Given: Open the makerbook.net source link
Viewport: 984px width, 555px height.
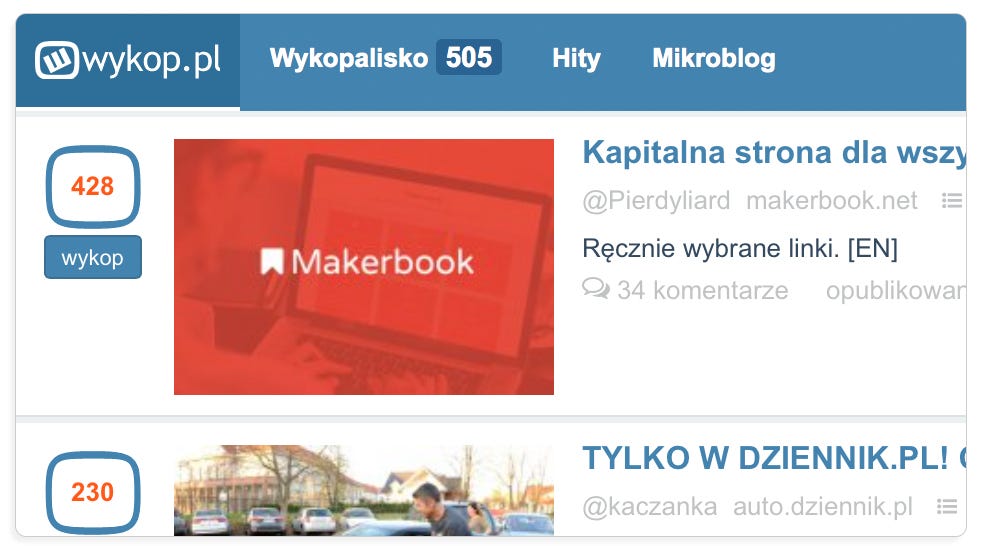Looking at the screenshot, I should coord(832,201).
